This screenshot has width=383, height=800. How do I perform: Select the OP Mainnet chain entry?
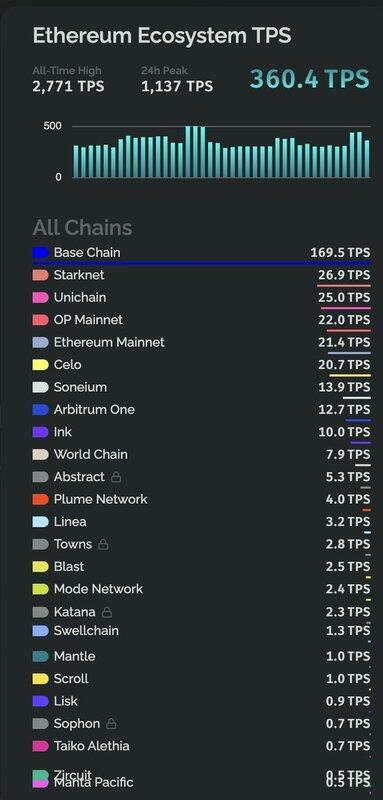201,320
